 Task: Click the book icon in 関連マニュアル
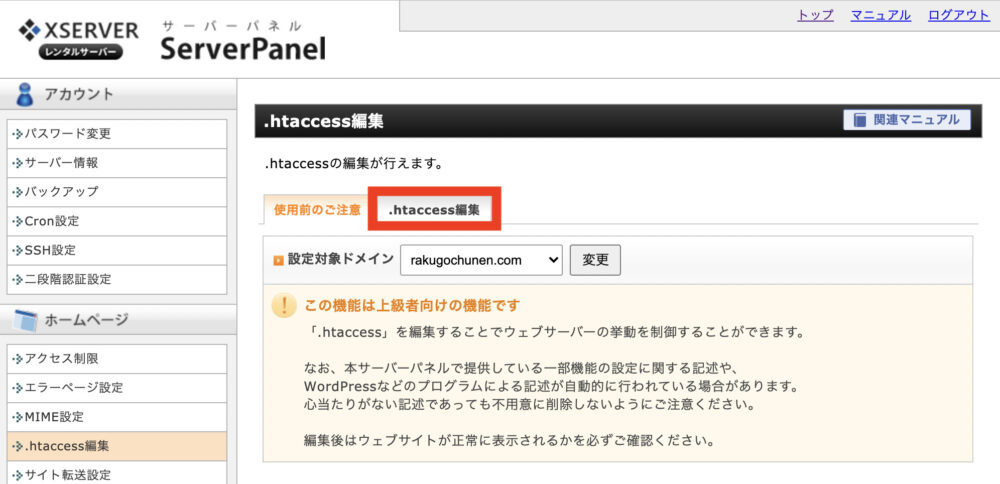click(861, 120)
